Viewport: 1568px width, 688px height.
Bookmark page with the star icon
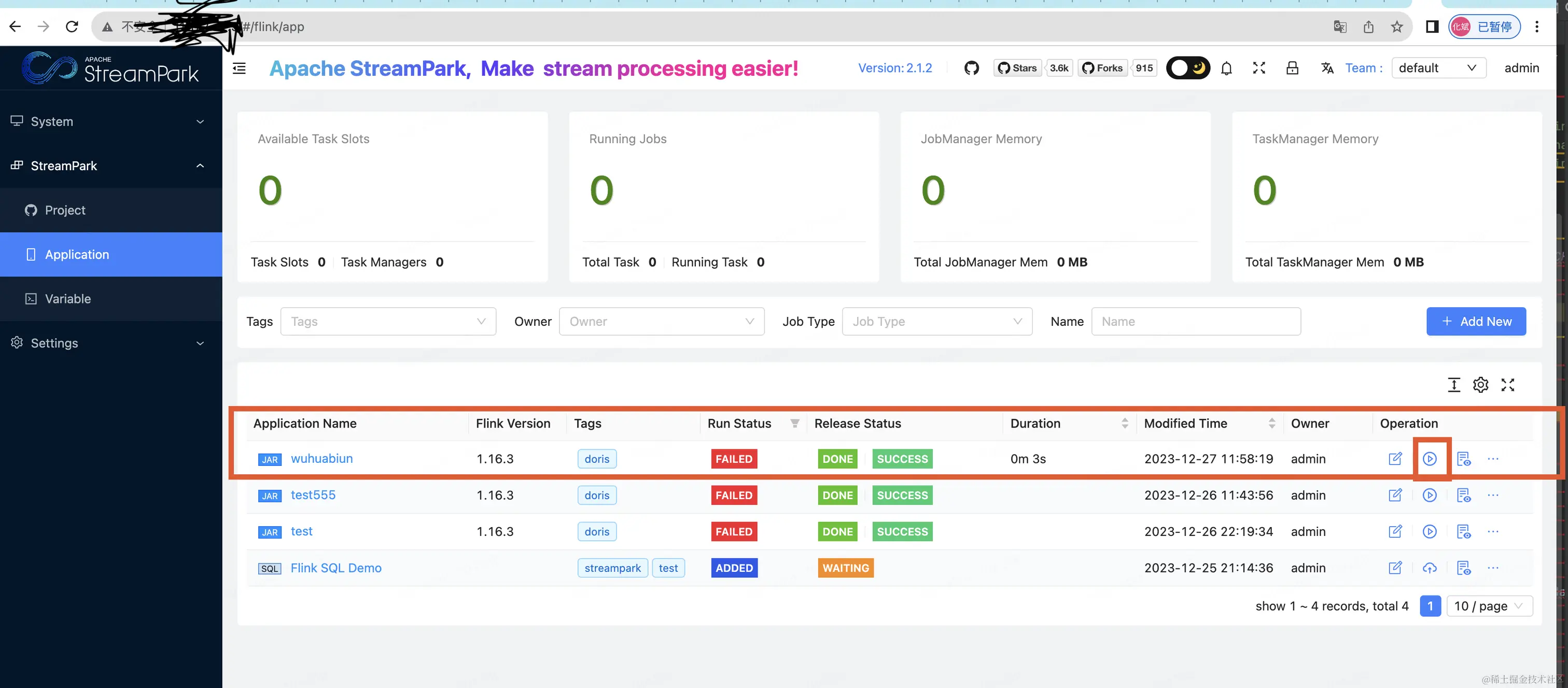1396,27
